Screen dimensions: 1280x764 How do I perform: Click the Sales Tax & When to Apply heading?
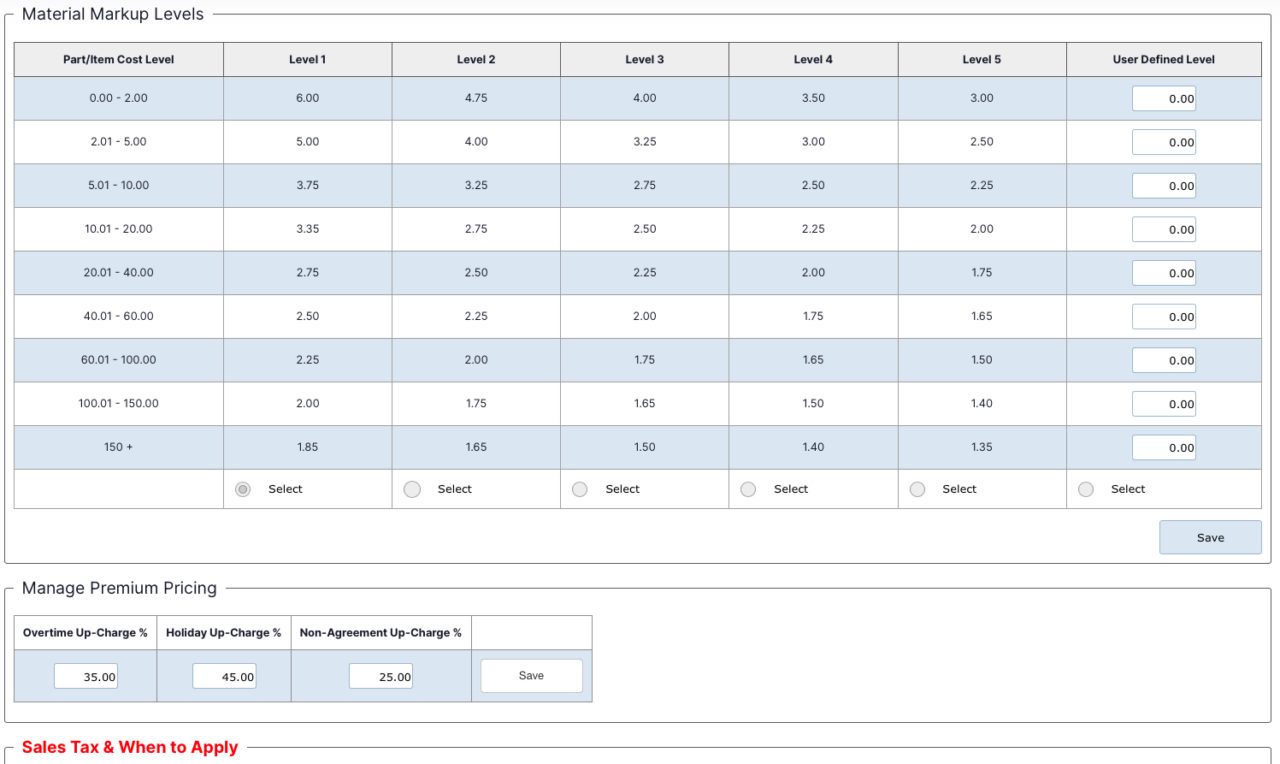point(130,747)
